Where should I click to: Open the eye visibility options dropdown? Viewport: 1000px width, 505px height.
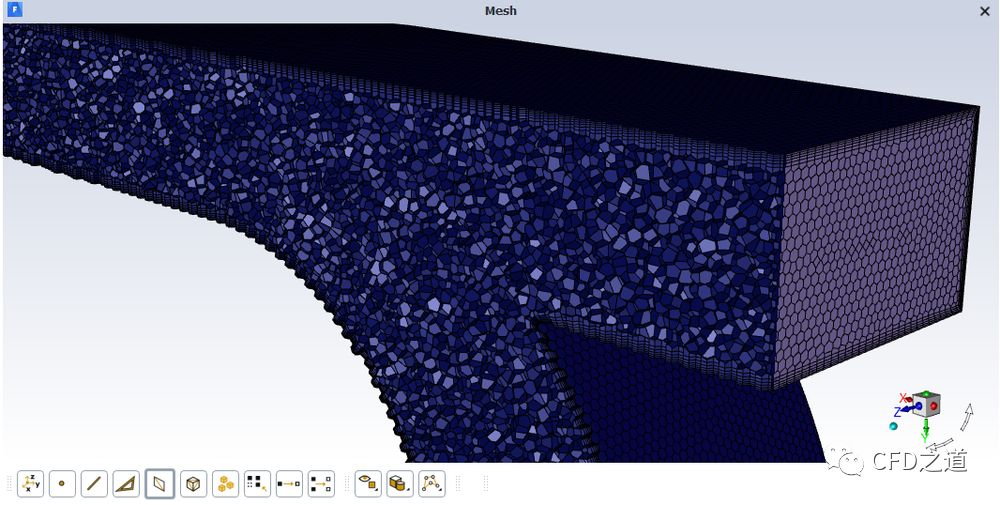pos(368,484)
